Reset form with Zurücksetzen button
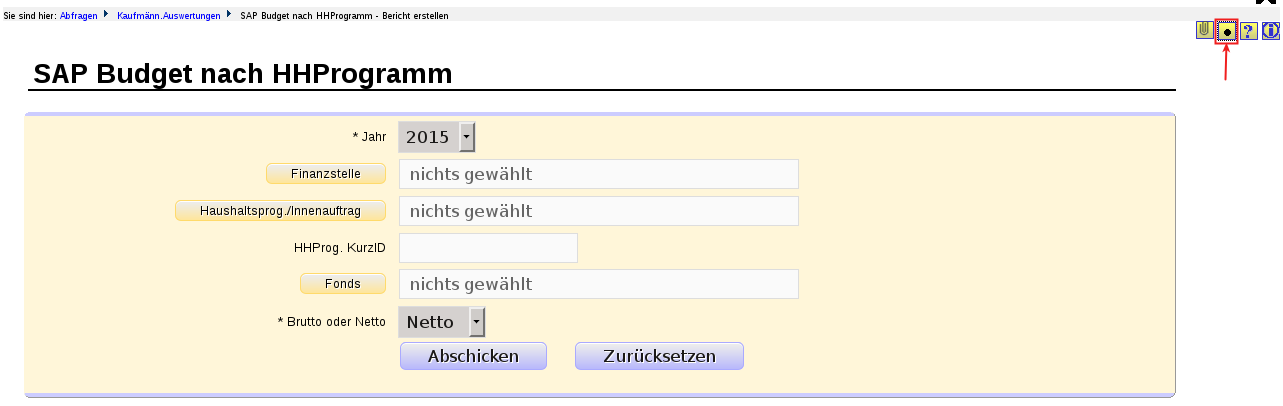Image resolution: width=1283 pixels, height=406 pixels. coord(659,356)
